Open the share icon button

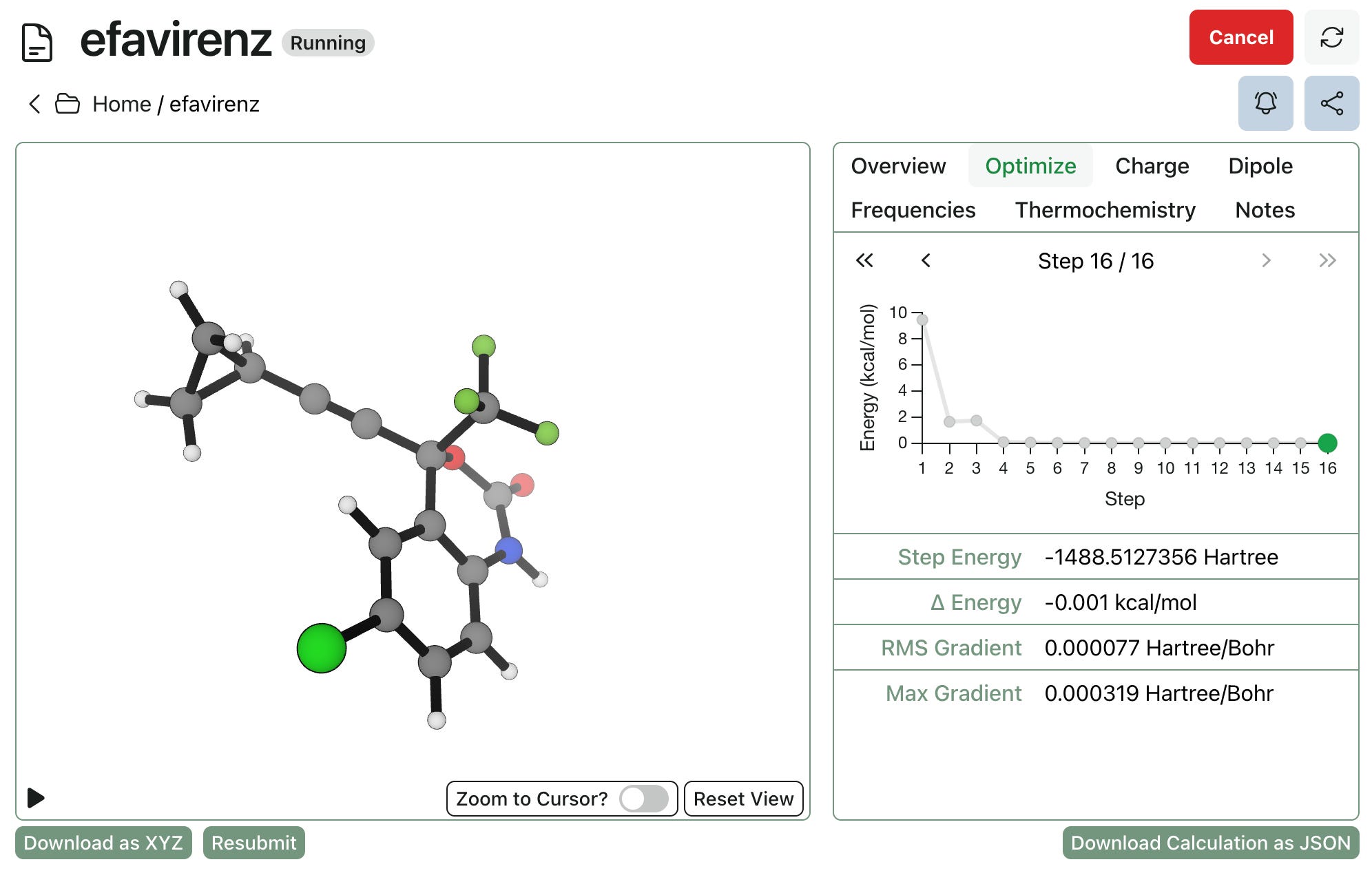[x=1331, y=103]
